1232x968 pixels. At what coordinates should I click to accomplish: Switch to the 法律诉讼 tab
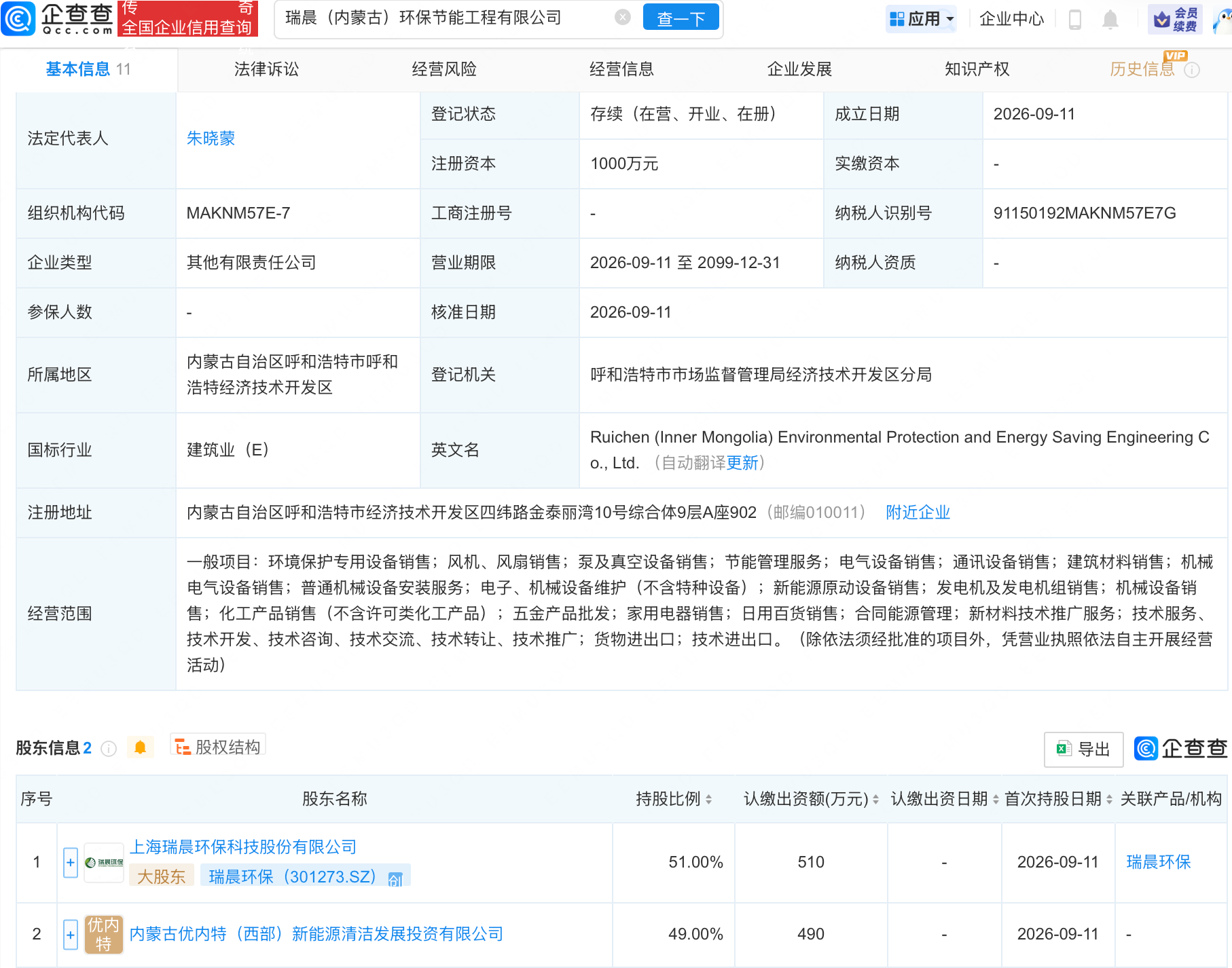(x=267, y=69)
